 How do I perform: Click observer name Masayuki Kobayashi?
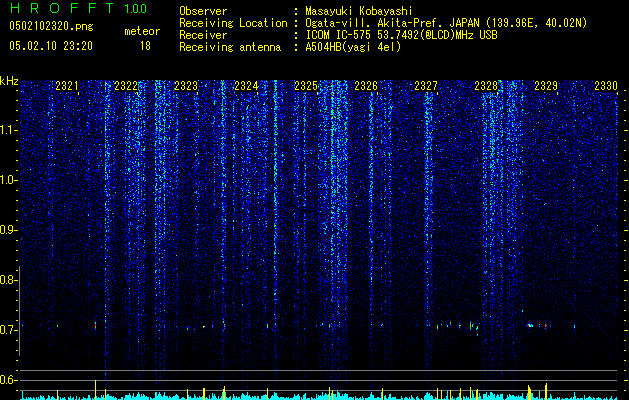click(x=359, y=11)
